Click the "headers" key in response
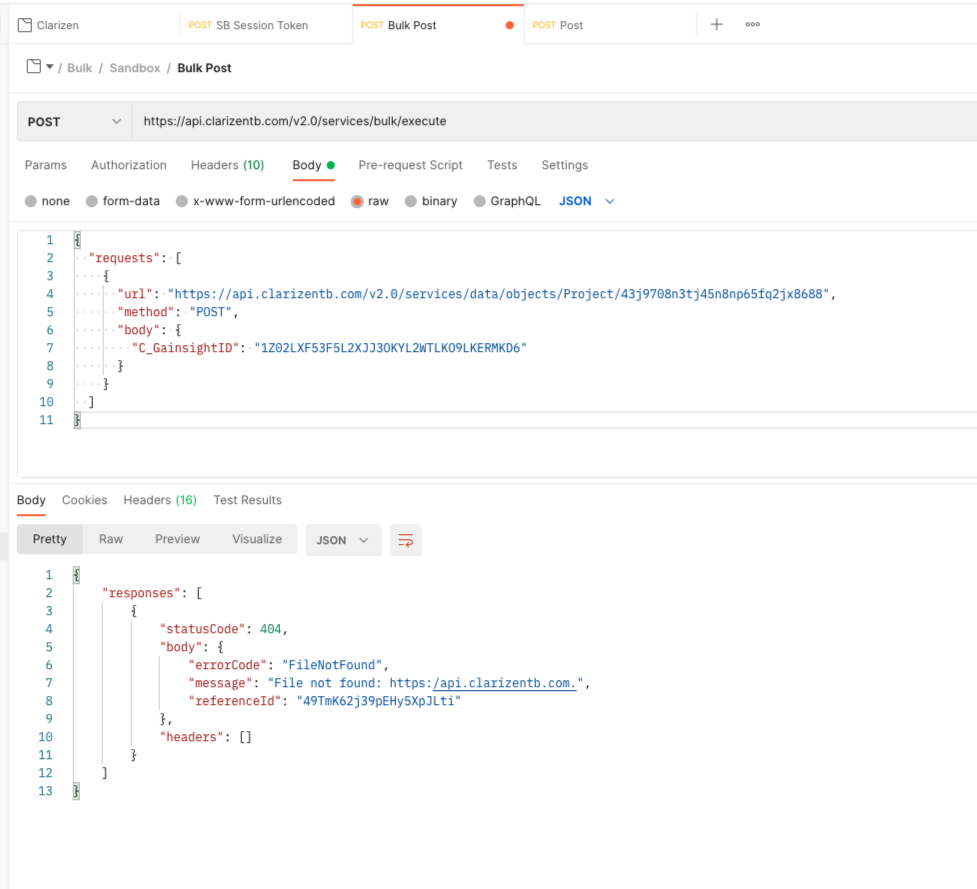Viewport: 977px width, 889px height. (x=192, y=738)
